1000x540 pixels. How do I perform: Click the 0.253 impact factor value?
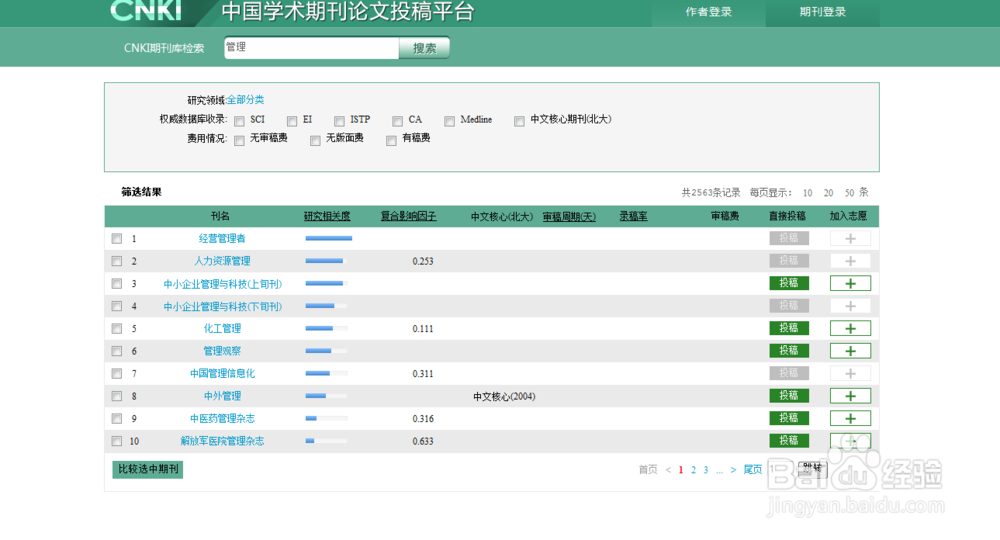click(423, 261)
